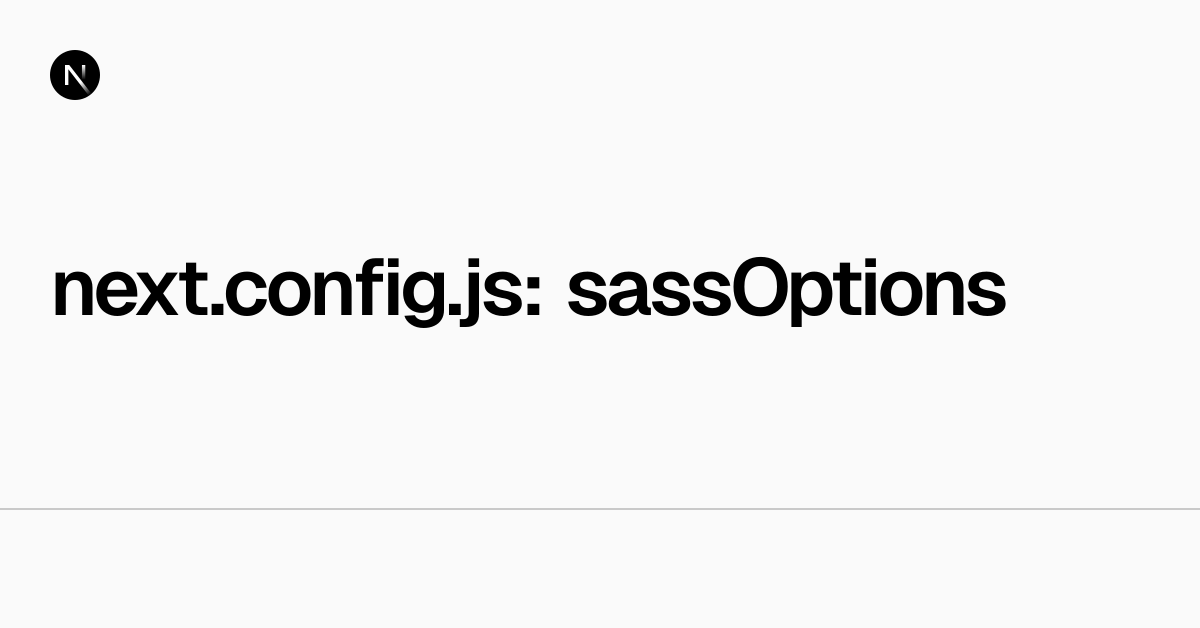
Task: Click the Next.js logo icon
Action: tap(75, 75)
